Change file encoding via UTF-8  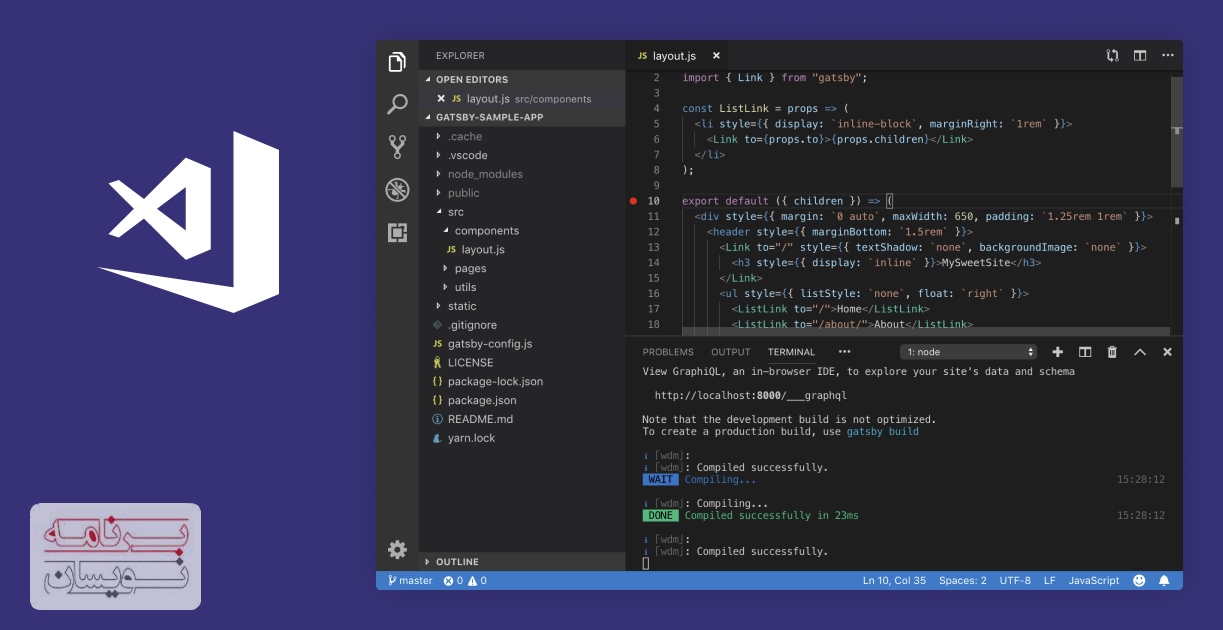(x=1015, y=580)
